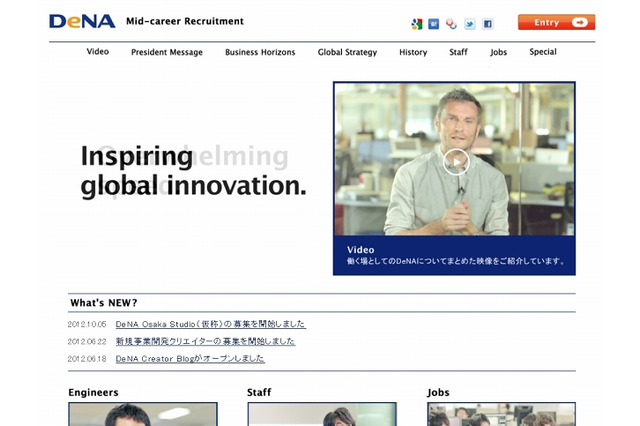Open Jobs in the navigation bar
The width and height of the screenshot is (640, 426).
tap(499, 52)
